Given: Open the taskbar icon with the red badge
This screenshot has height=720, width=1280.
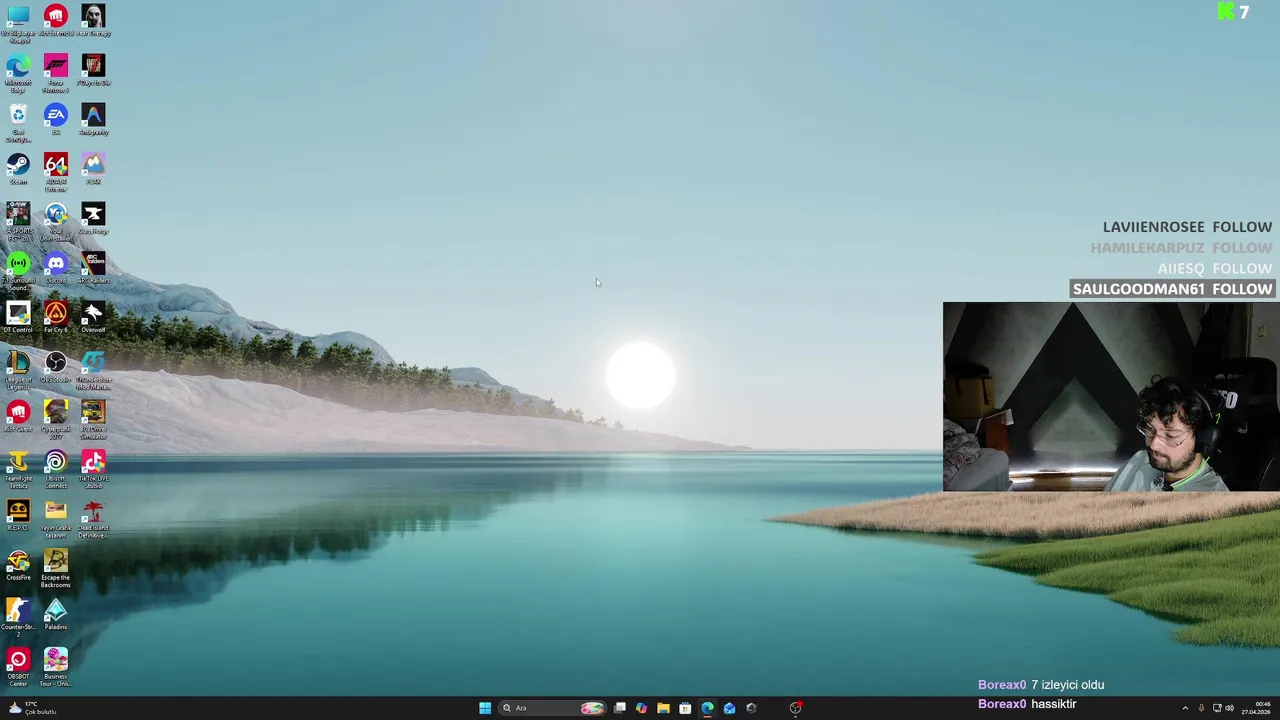Looking at the screenshot, I should point(795,708).
